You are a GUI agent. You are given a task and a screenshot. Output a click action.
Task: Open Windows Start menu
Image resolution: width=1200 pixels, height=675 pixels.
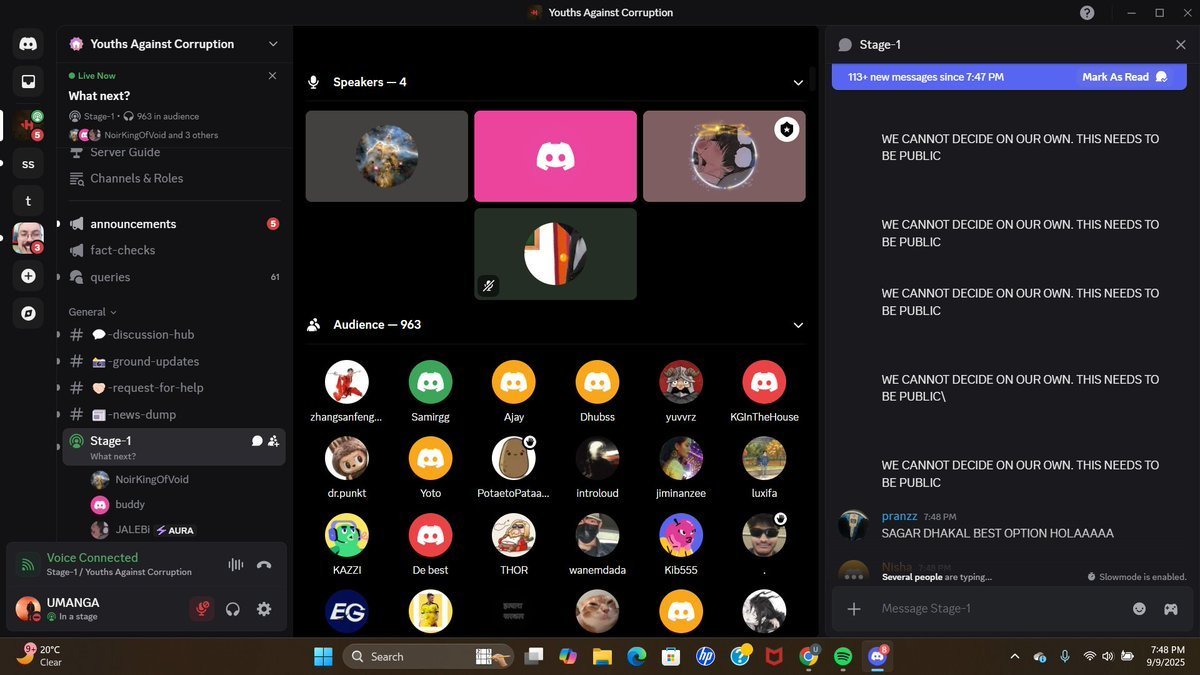(323, 657)
